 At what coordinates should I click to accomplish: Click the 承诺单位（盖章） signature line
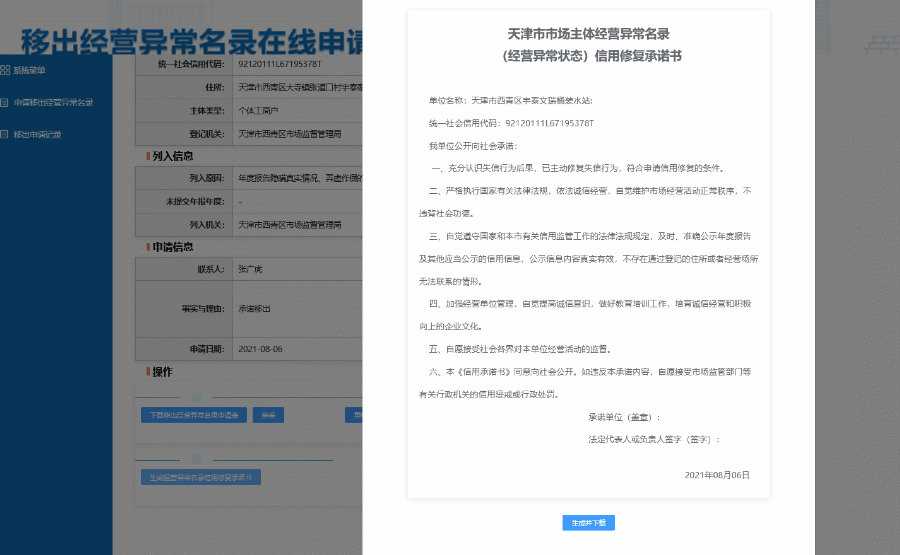pos(624,417)
